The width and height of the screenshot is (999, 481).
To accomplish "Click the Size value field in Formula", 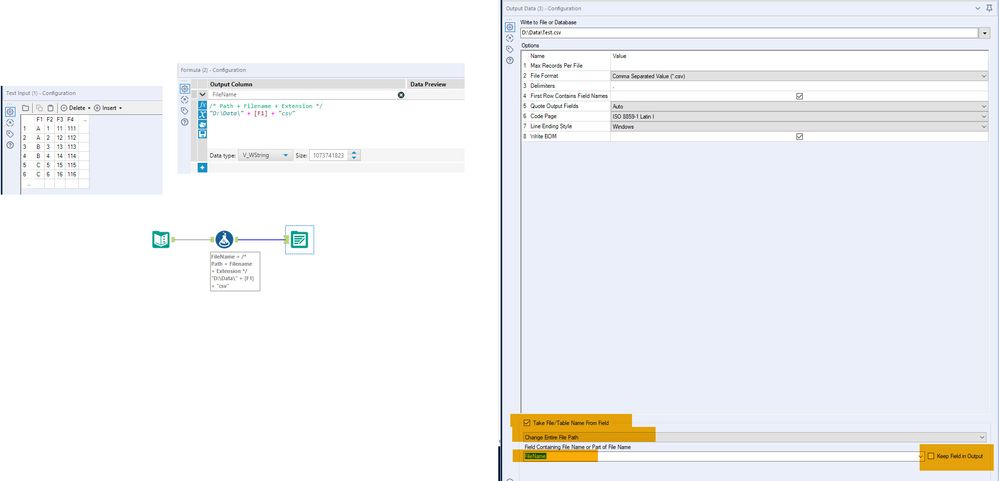I will [x=329, y=155].
